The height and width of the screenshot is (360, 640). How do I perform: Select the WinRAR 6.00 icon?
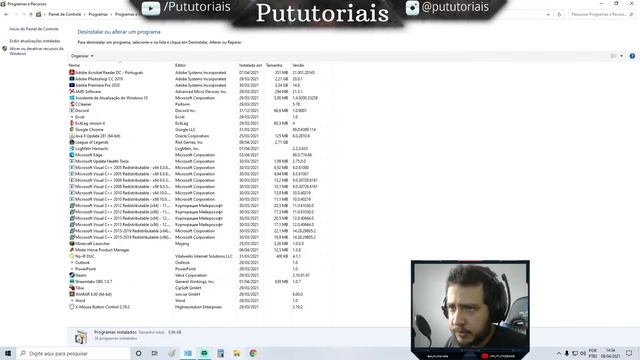72,294
